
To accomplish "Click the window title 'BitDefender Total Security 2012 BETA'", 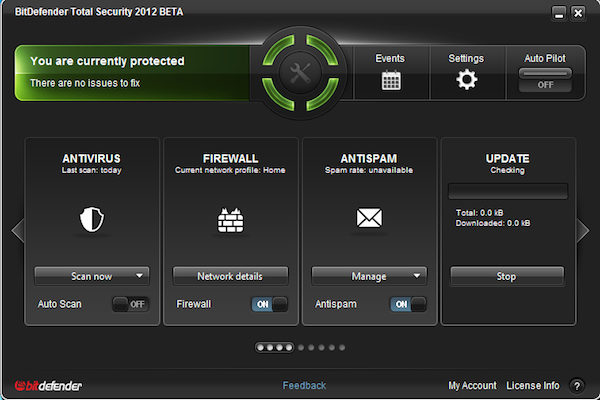I will (99, 12).
